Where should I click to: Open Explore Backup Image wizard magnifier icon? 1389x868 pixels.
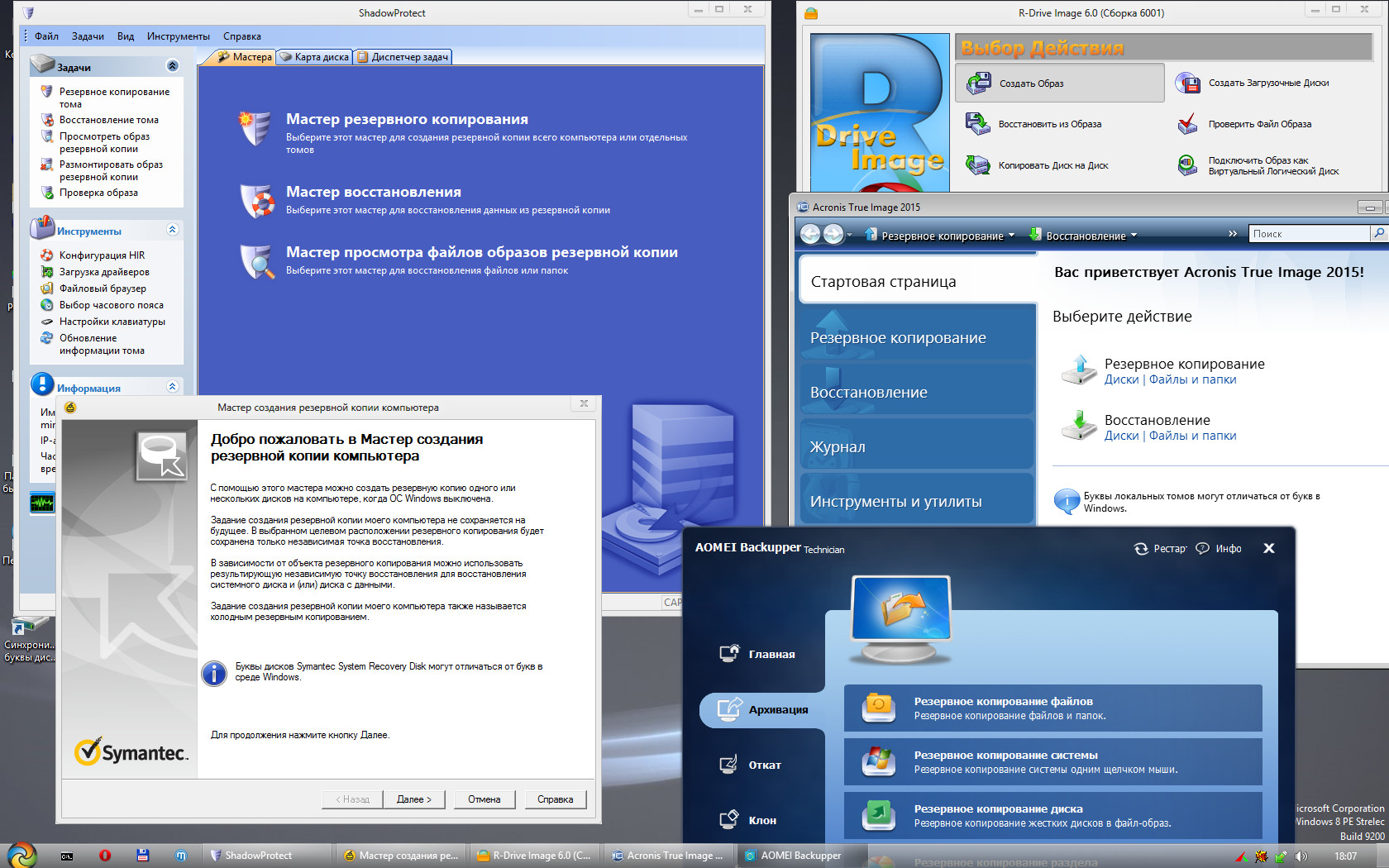pyautogui.click(x=257, y=262)
